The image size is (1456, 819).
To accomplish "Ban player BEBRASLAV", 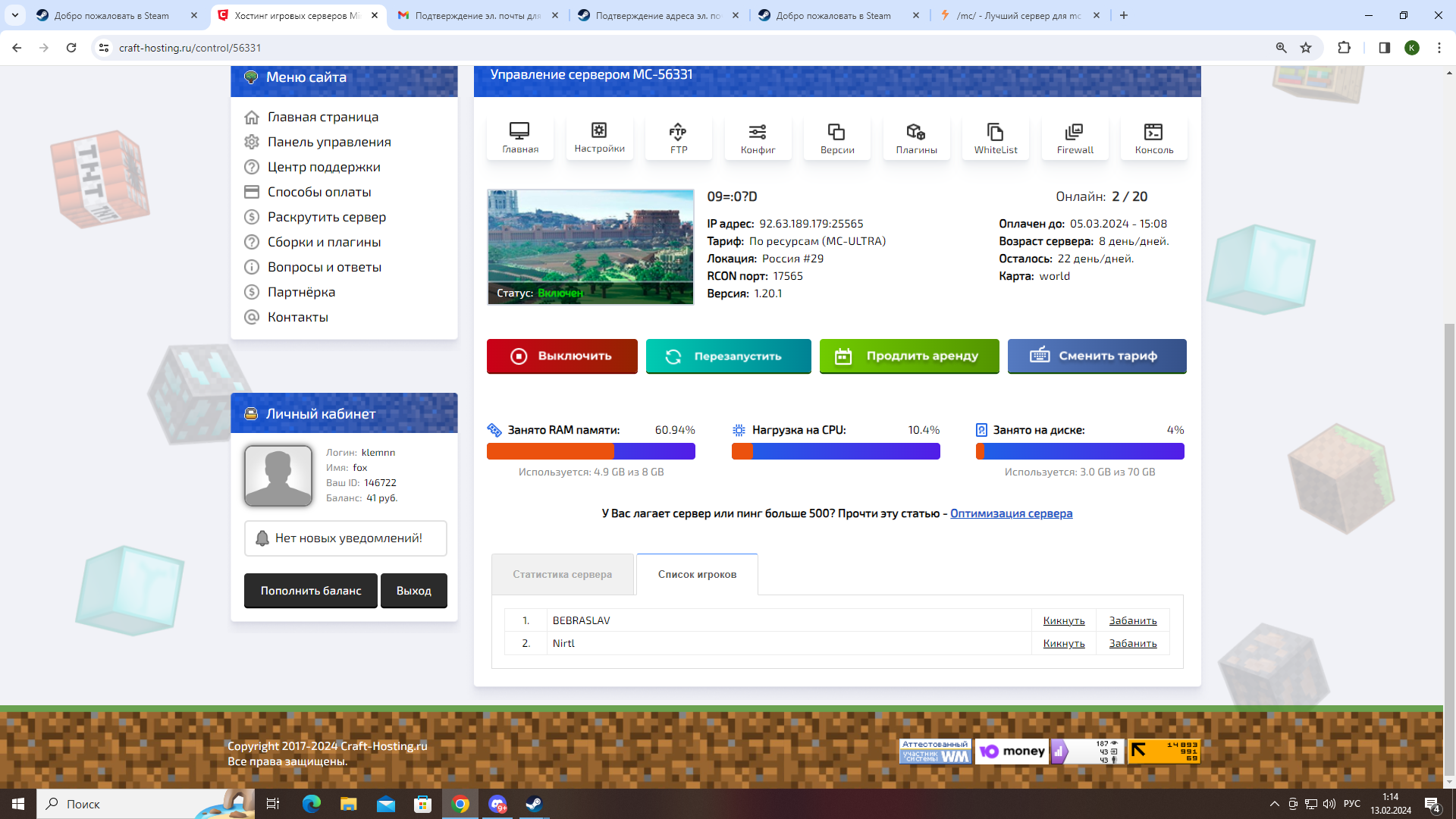I will tap(1133, 620).
